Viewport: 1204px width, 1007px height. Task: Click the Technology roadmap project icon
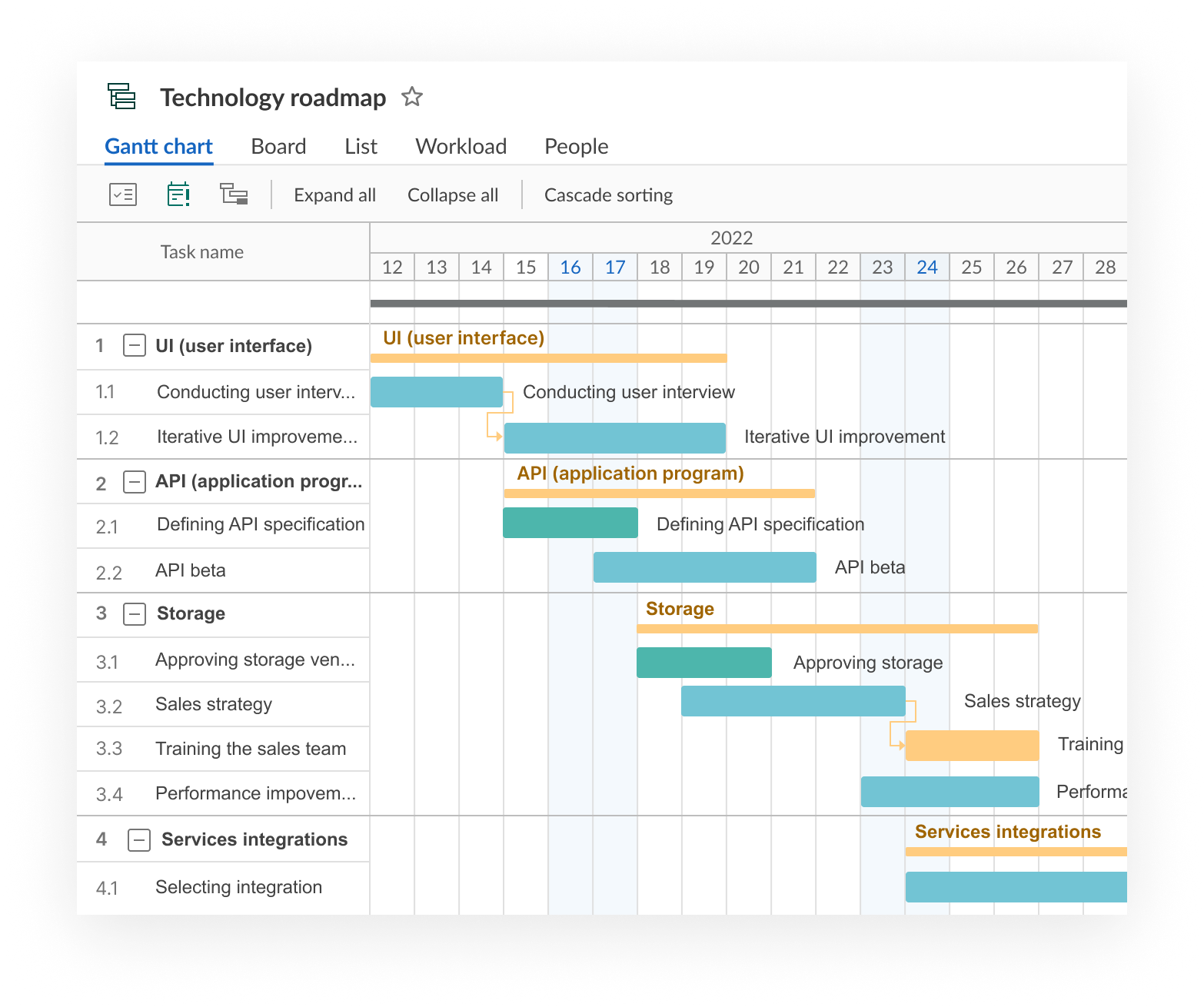[x=121, y=97]
